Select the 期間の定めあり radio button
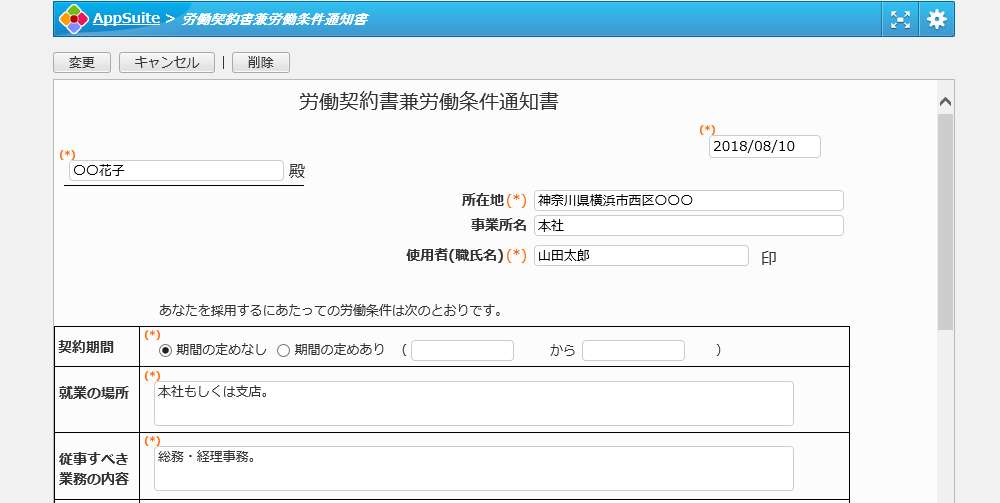Image resolution: width=1000 pixels, height=503 pixels. click(x=283, y=350)
